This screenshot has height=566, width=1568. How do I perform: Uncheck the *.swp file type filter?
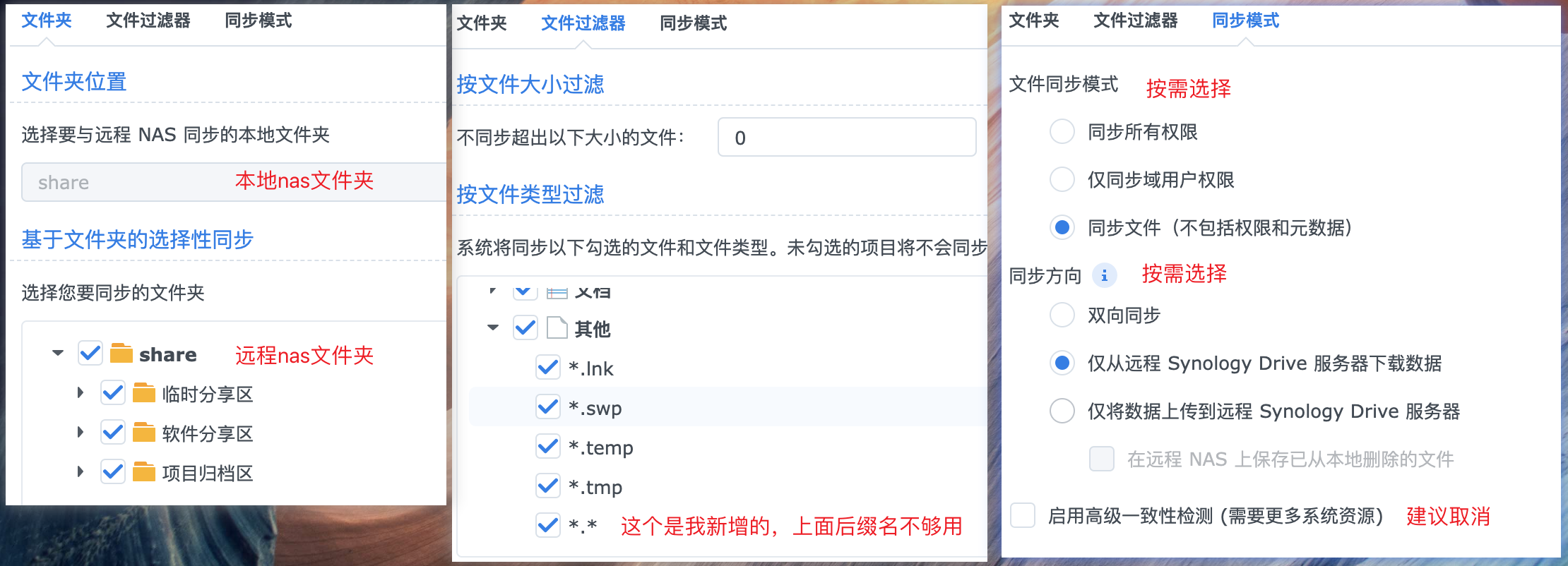click(x=547, y=407)
